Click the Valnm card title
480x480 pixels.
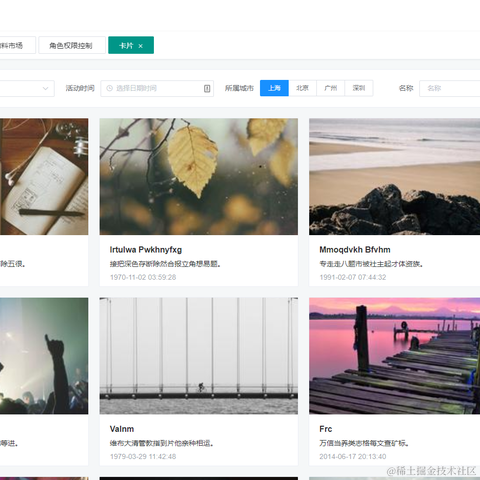[x=122, y=429]
